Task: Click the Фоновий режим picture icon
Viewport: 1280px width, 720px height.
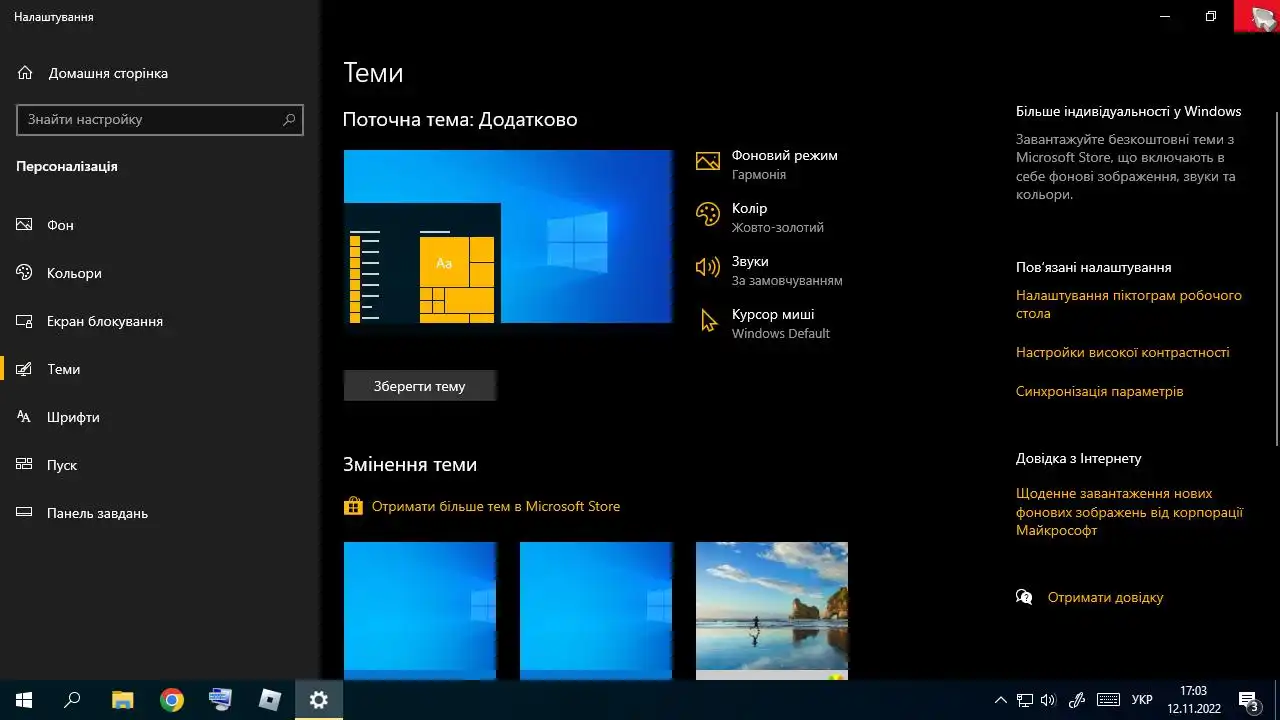Action: [708, 162]
